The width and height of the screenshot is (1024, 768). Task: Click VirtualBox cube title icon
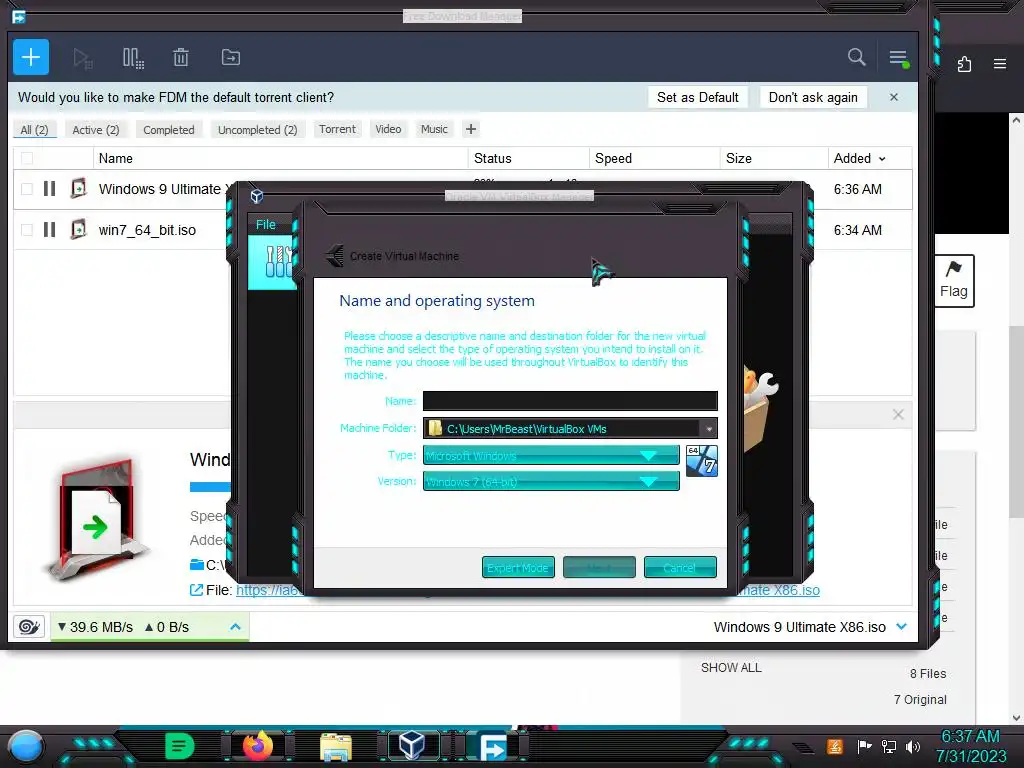(x=257, y=196)
